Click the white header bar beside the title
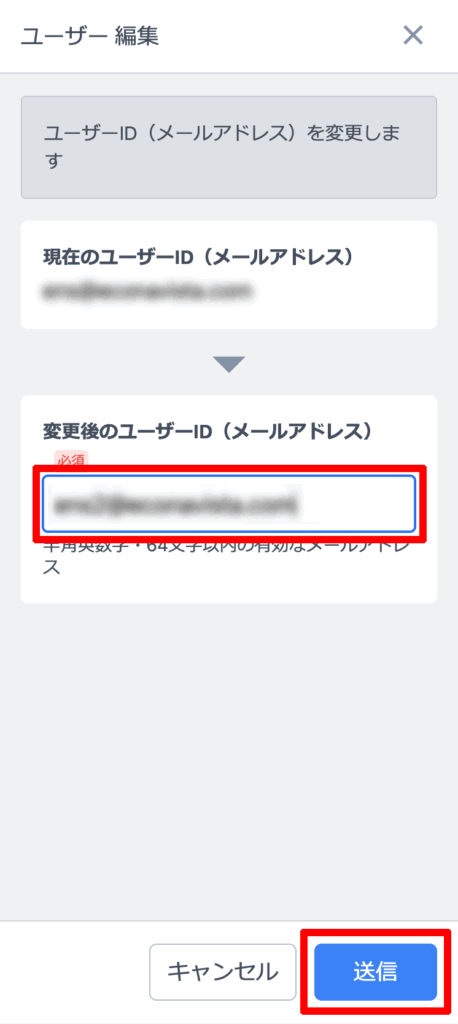Viewport: 458px width, 1024px height. (281, 35)
